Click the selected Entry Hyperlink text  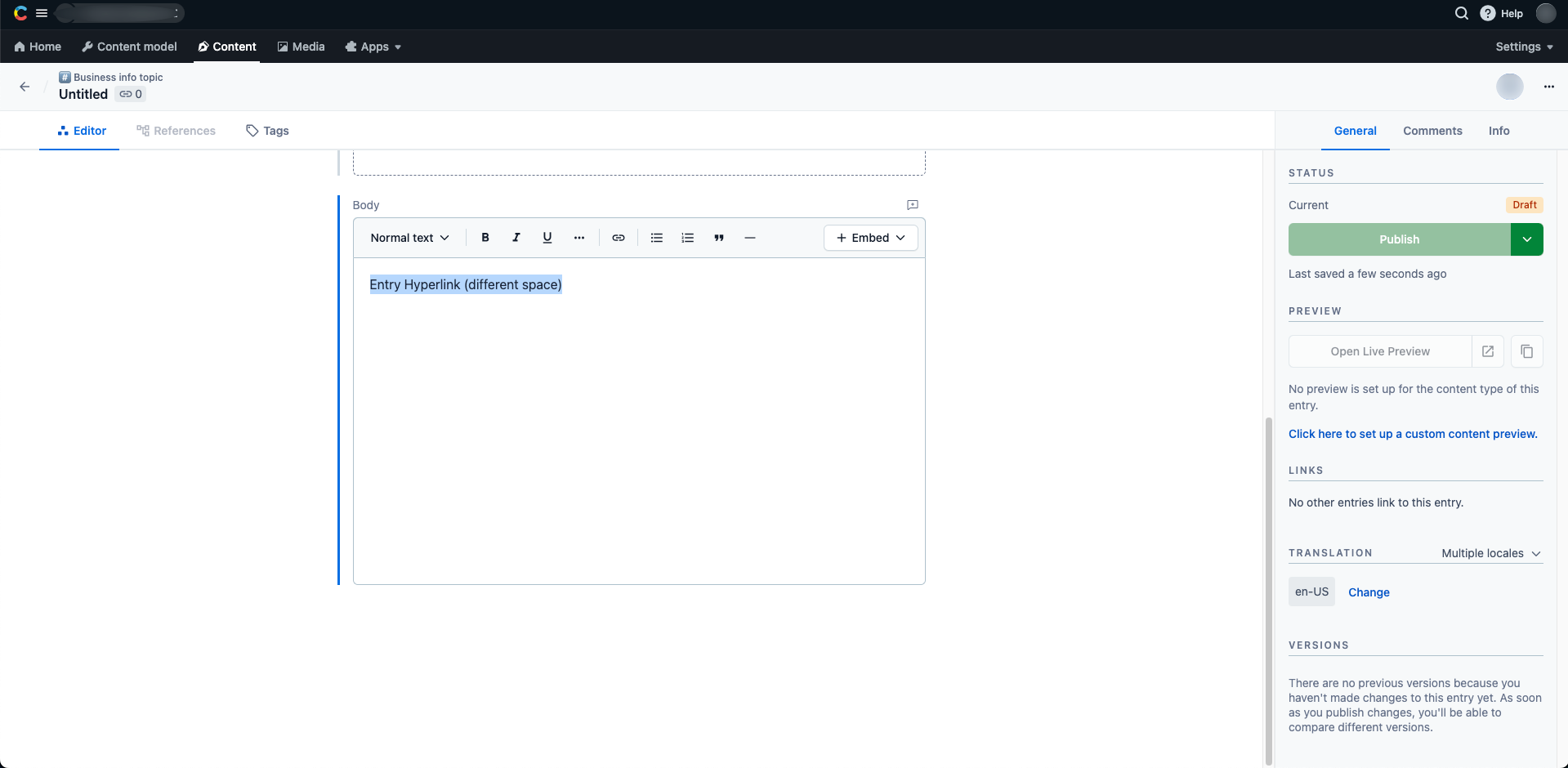coord(466,284)
